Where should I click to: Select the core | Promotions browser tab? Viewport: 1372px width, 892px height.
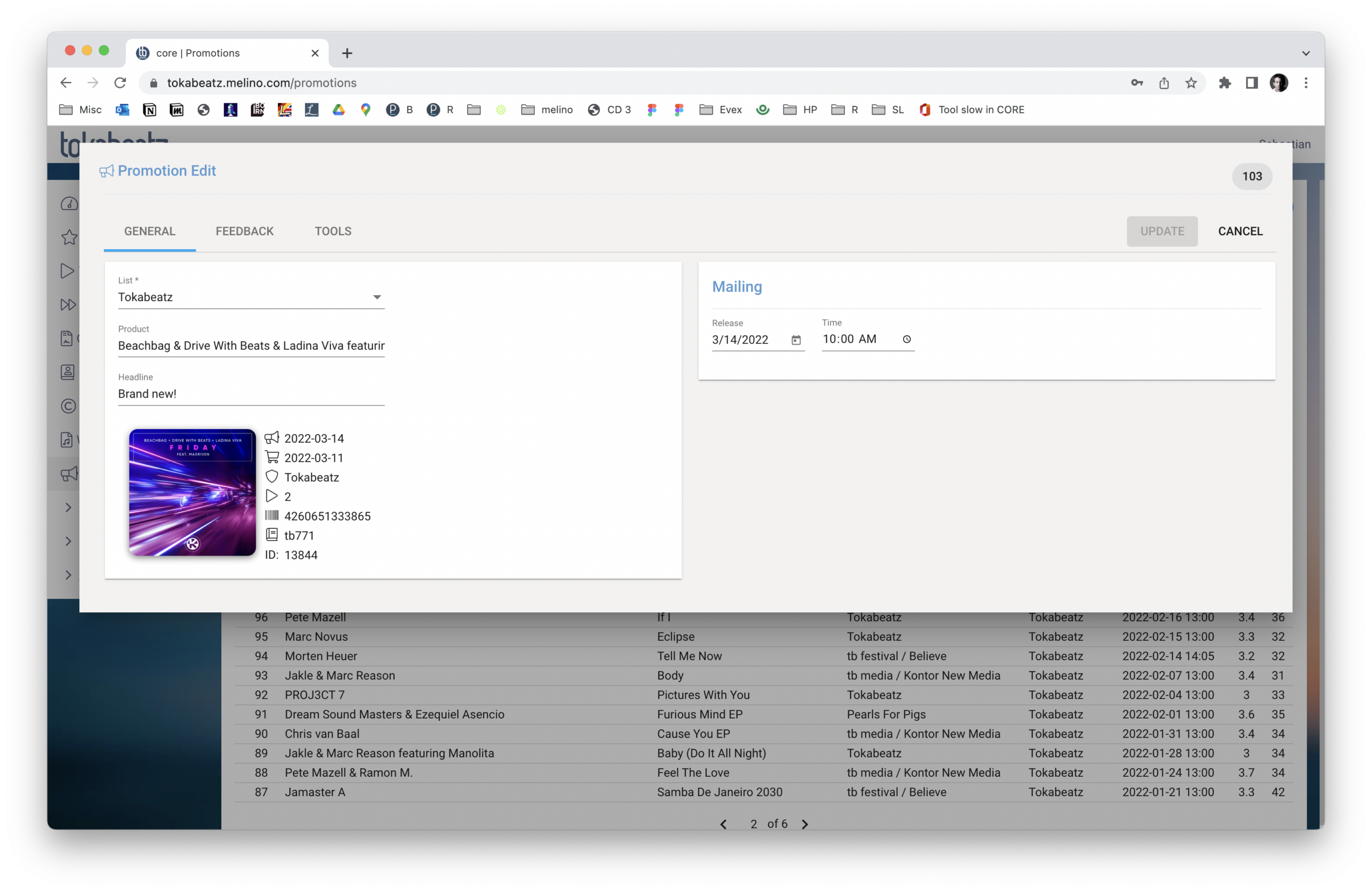(227, 53)
